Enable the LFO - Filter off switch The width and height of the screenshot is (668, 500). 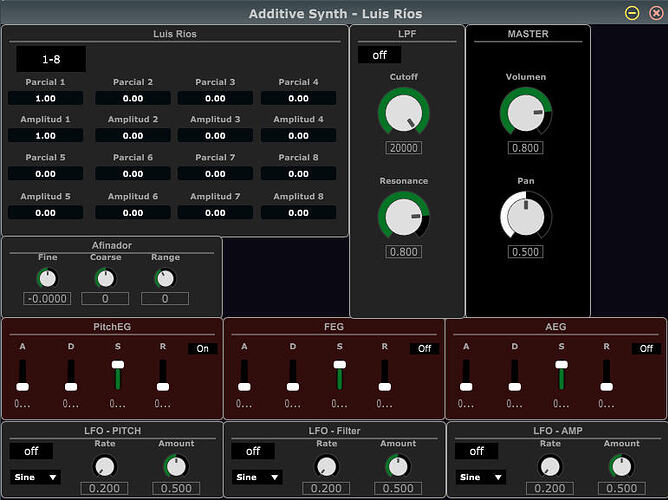(x=253, y=451)
